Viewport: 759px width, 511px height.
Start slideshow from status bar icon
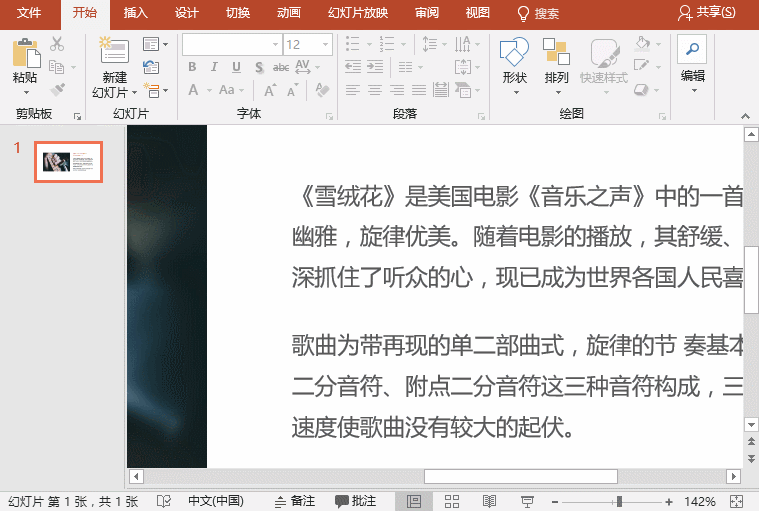(527, 501)
